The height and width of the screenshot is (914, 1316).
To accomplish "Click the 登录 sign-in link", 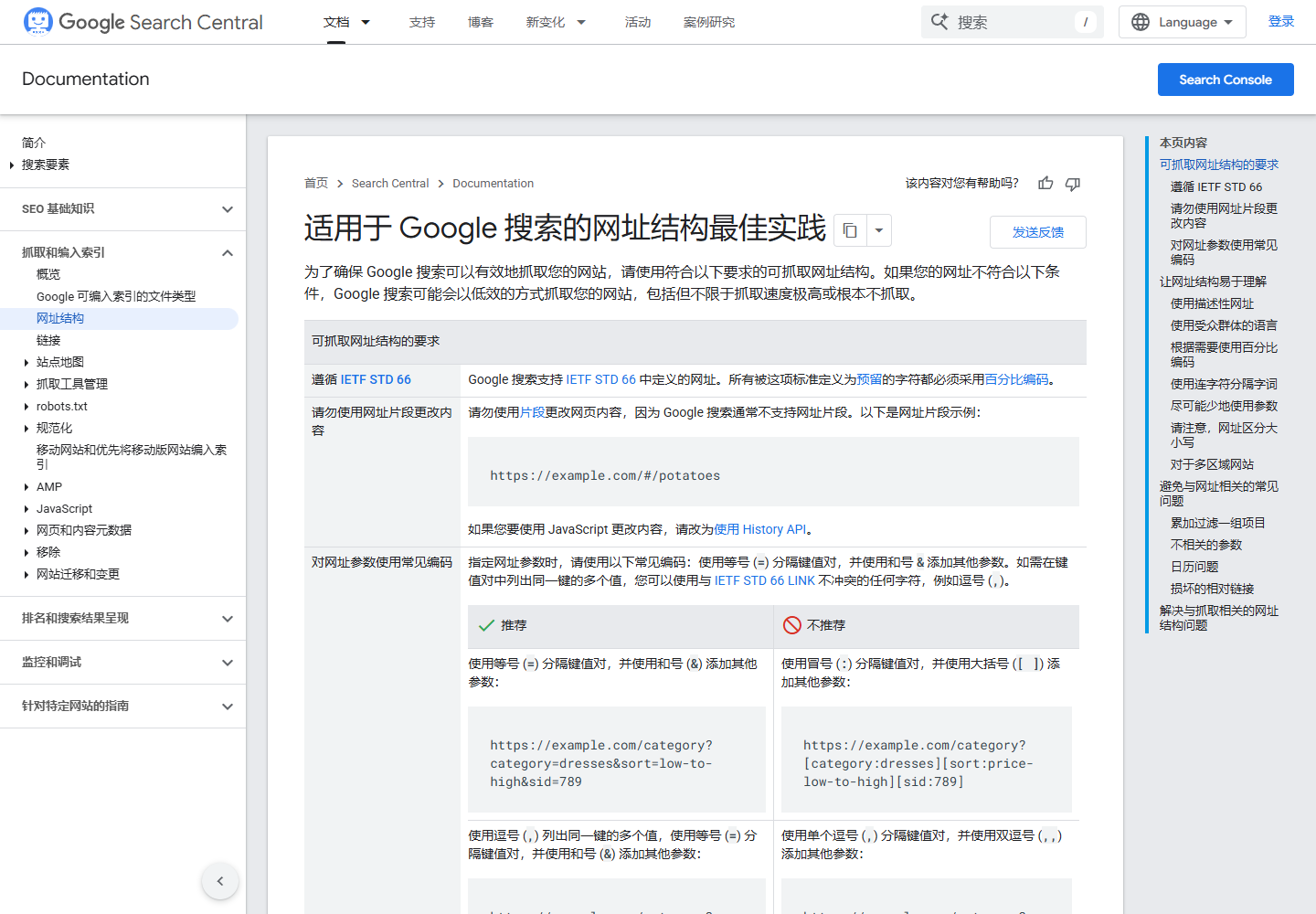I will pos(1281,21).
